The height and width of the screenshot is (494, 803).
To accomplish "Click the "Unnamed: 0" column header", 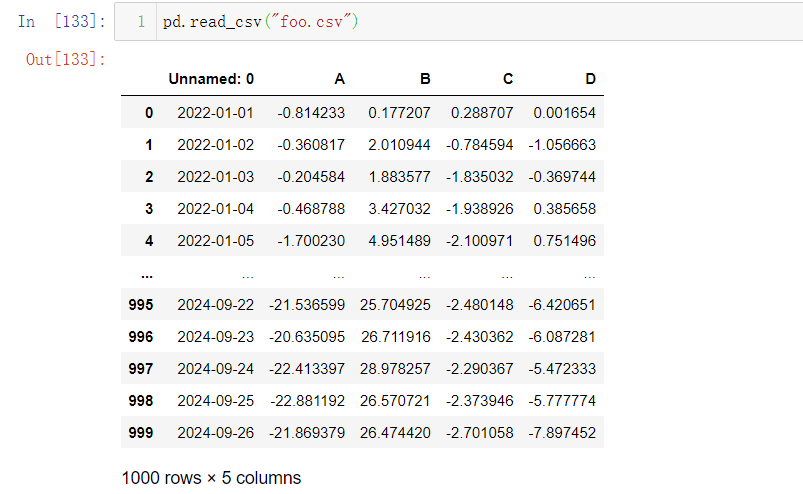I will (x=211, y=79).
